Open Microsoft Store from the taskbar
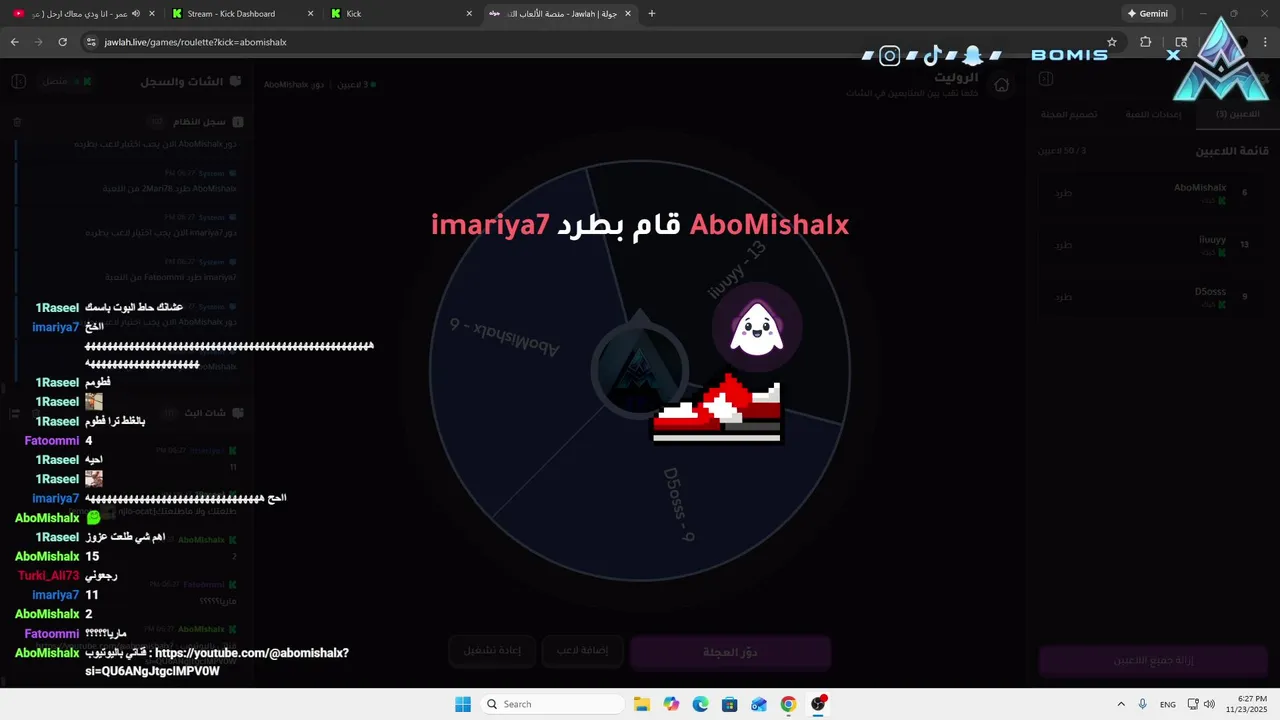1280x720 pixels. tap(730, 704)
